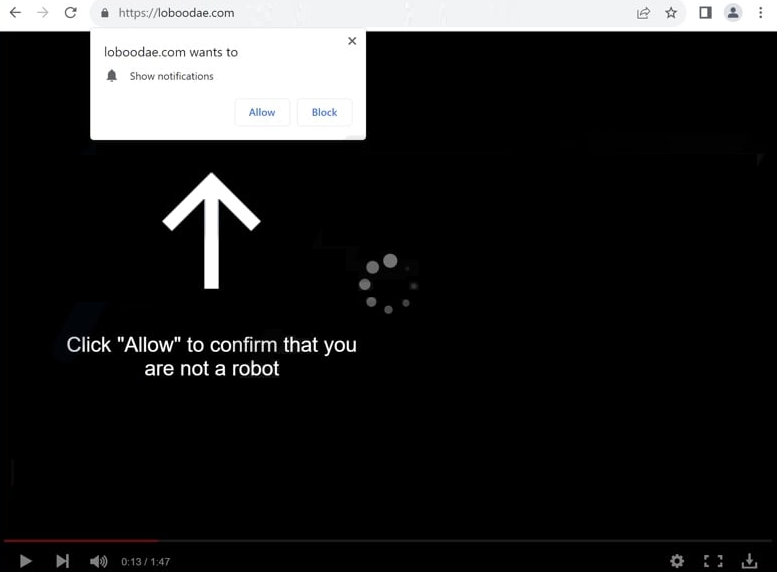
Task: Close the notification permission popup
Action: pyautogui.click(x=352, y=41)
